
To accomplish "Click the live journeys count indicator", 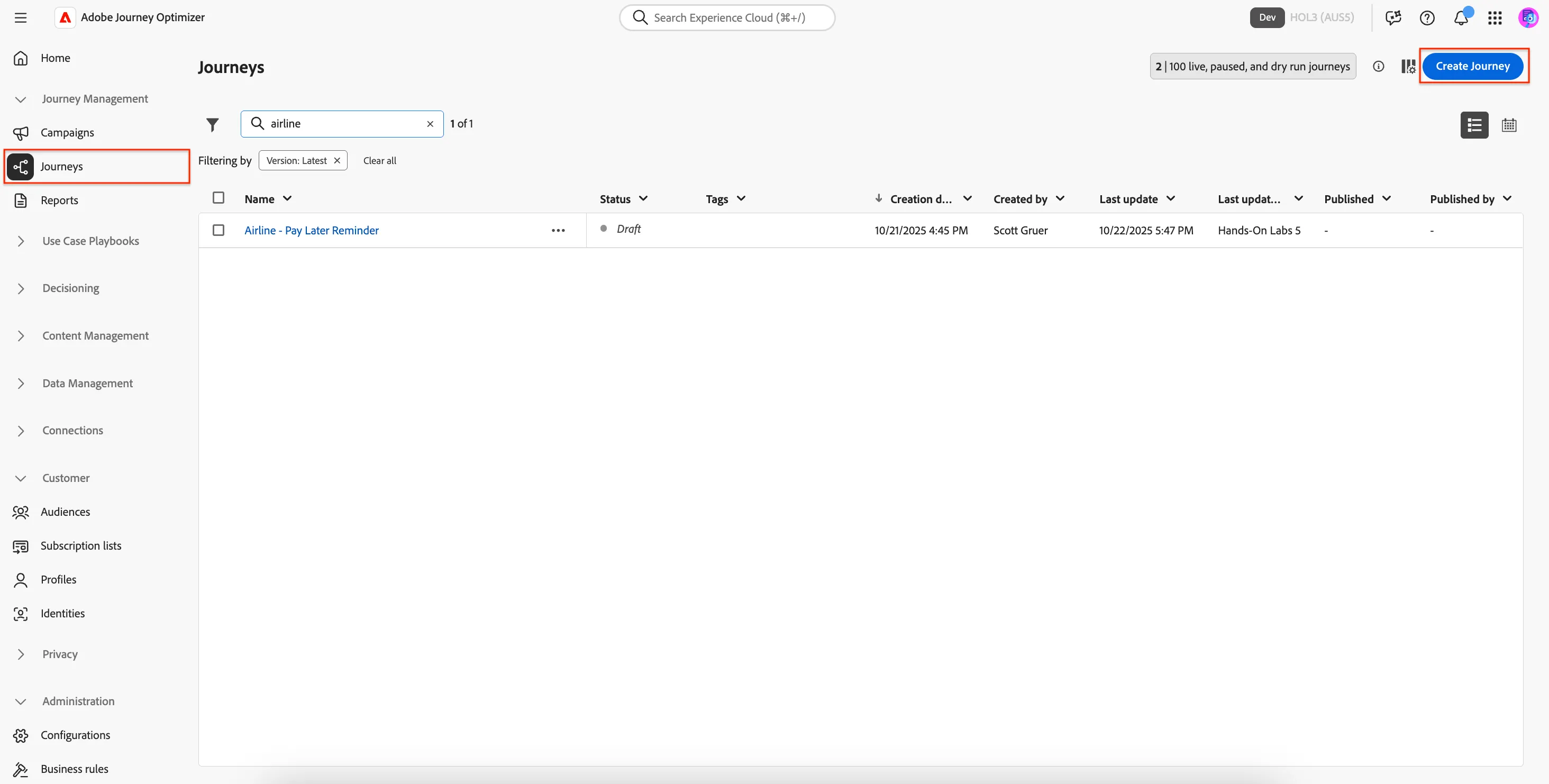I will tap(1253, 66).
